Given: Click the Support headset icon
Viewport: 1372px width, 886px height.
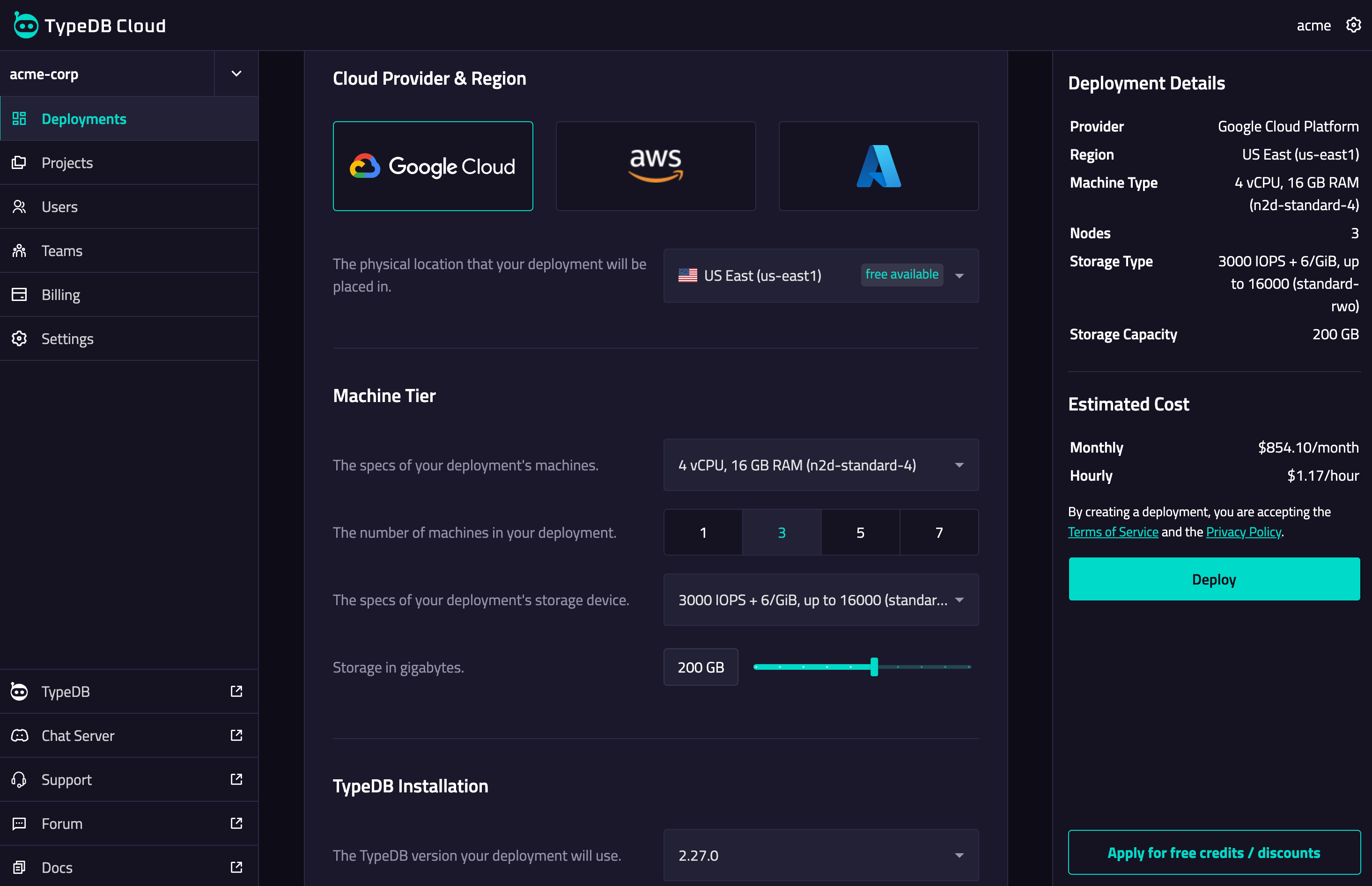Looking at the screenshot, I should tap(20, 780).
